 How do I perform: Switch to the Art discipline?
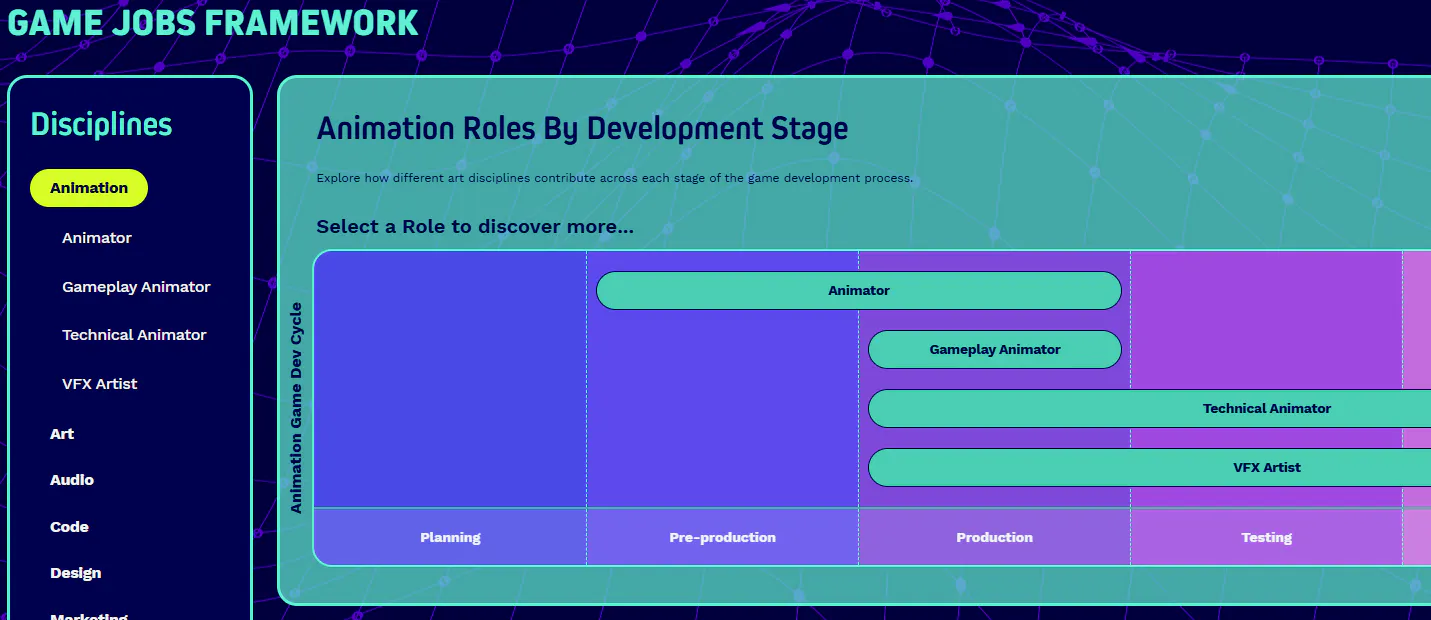(62, 434)
